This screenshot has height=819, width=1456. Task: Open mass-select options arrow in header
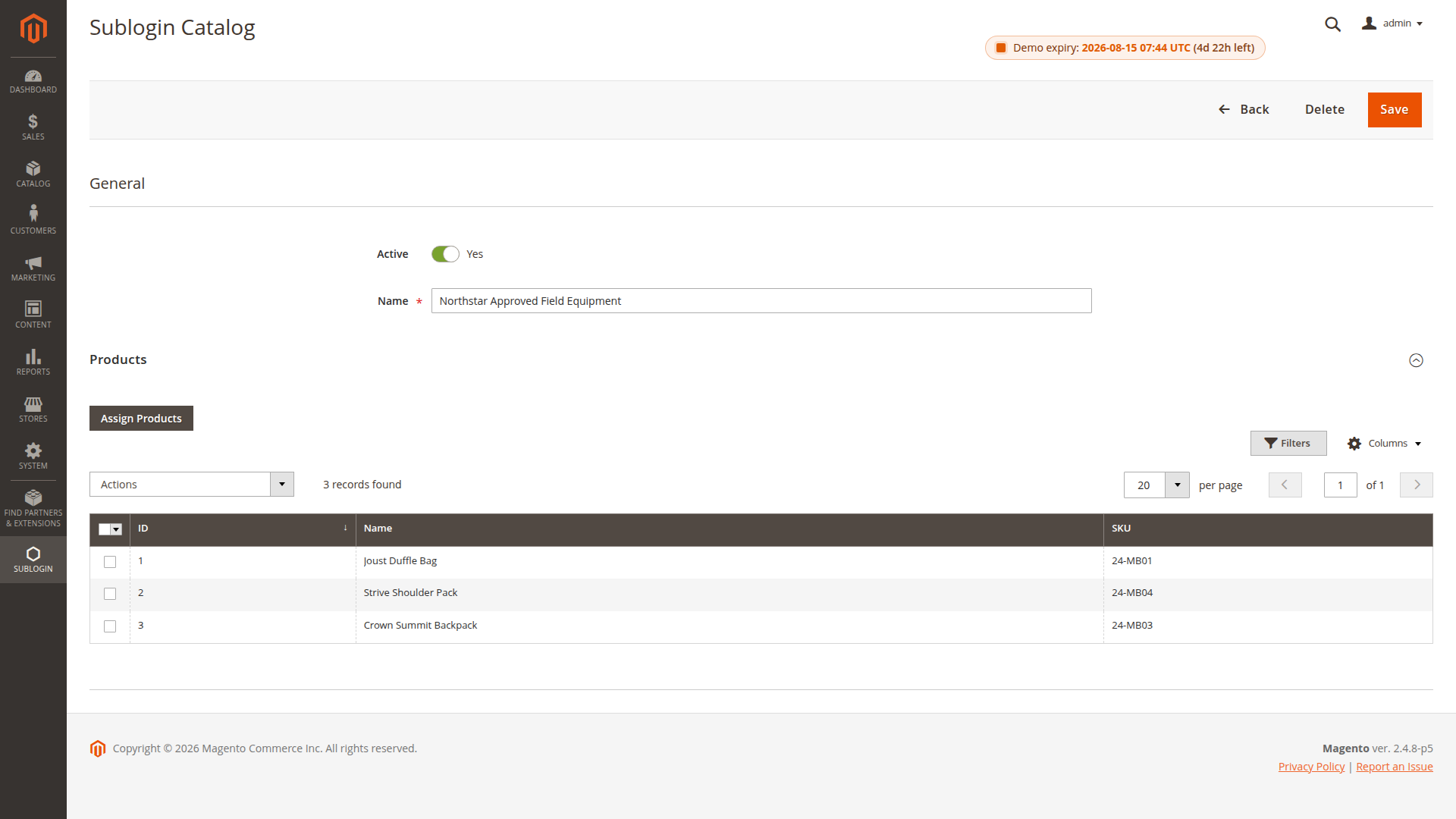pyautogui.click(x=117, y=529)
